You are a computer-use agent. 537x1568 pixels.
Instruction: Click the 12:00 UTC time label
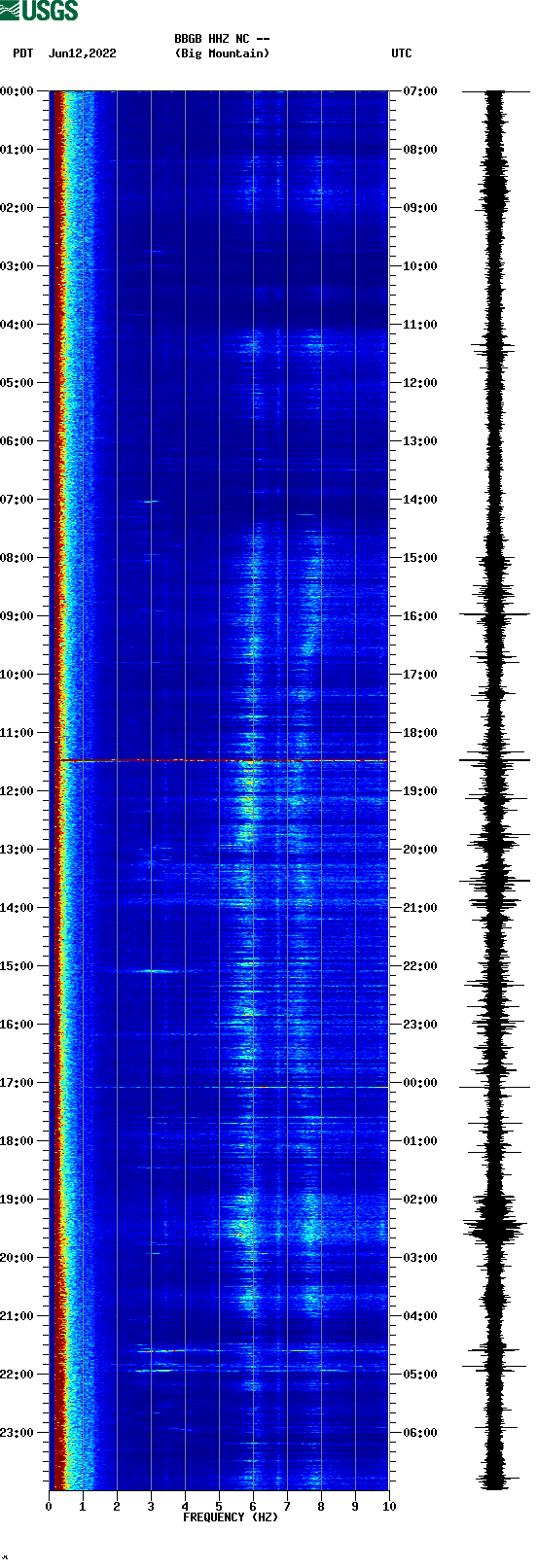point(420,383)
